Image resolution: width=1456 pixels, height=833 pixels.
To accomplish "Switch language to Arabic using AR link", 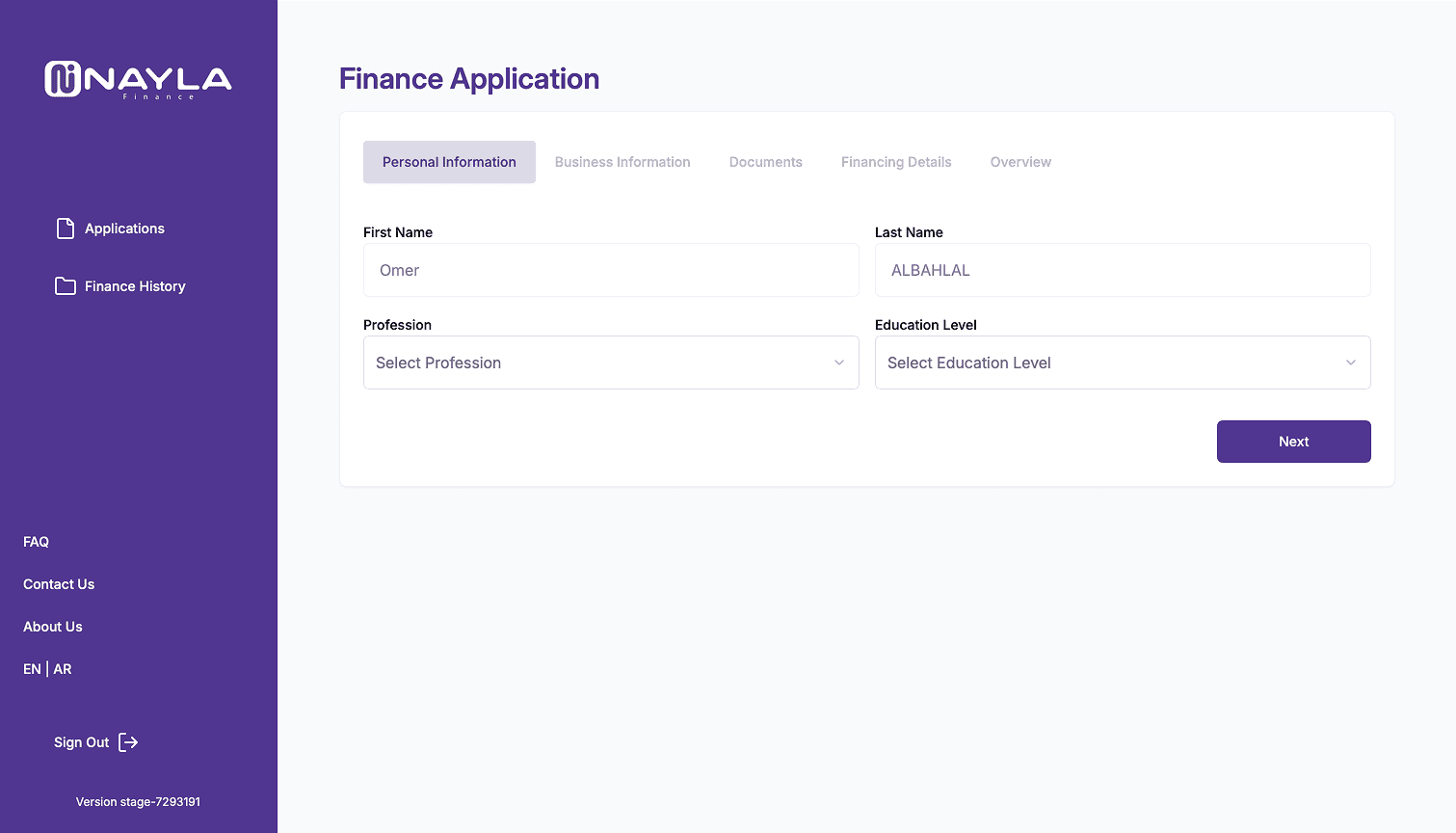I will [x=63, y=668].
